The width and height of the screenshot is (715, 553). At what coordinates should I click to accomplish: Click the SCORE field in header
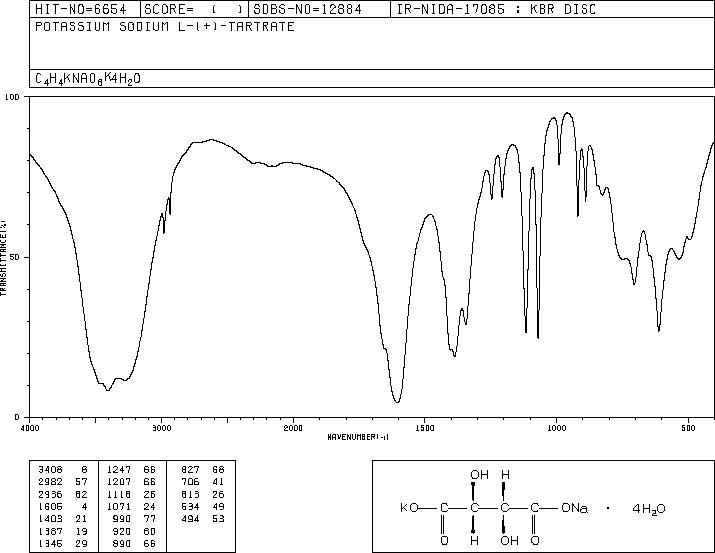click(x=194, y=9)
